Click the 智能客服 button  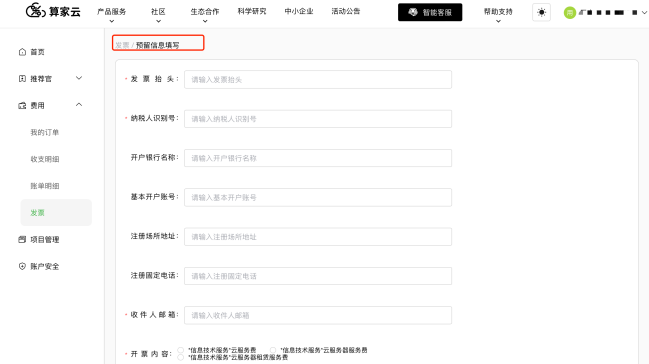430,12
